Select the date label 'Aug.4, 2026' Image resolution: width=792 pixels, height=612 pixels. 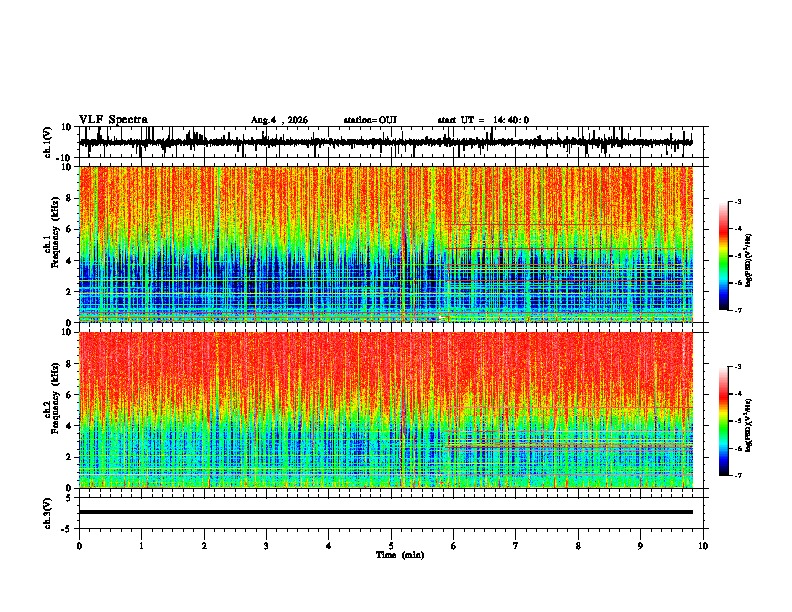tap(279, 120)
